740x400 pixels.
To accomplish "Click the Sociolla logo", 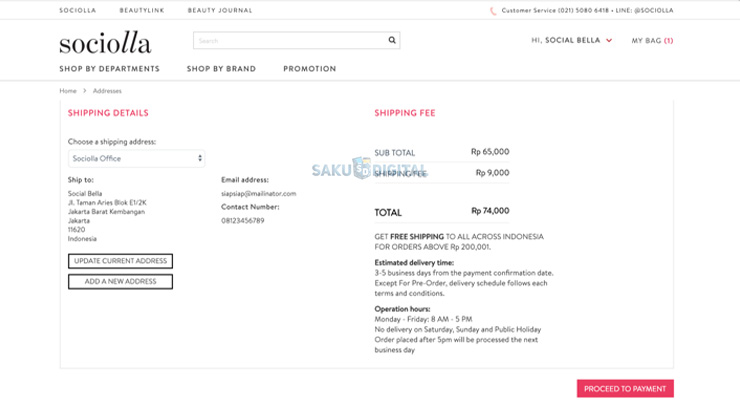I will pyautogui.click(x=105, y=43).
